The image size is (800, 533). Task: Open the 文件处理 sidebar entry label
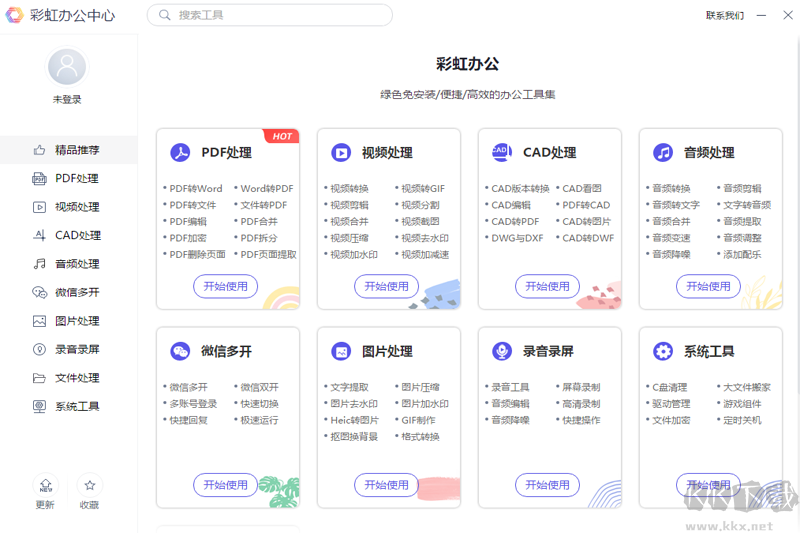pyautogui.click(x=77, y=378)
